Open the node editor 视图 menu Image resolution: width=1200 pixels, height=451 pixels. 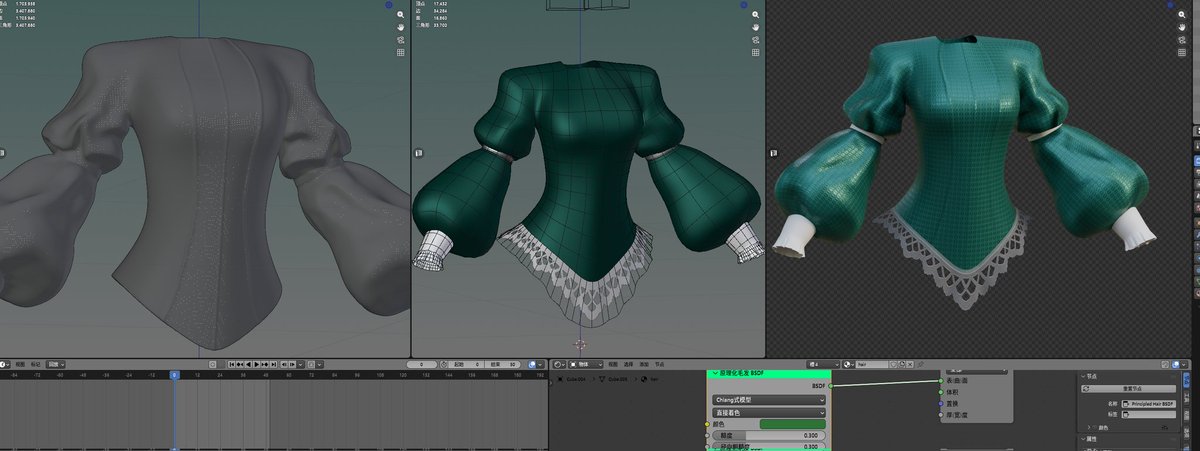tap(613, 364)
